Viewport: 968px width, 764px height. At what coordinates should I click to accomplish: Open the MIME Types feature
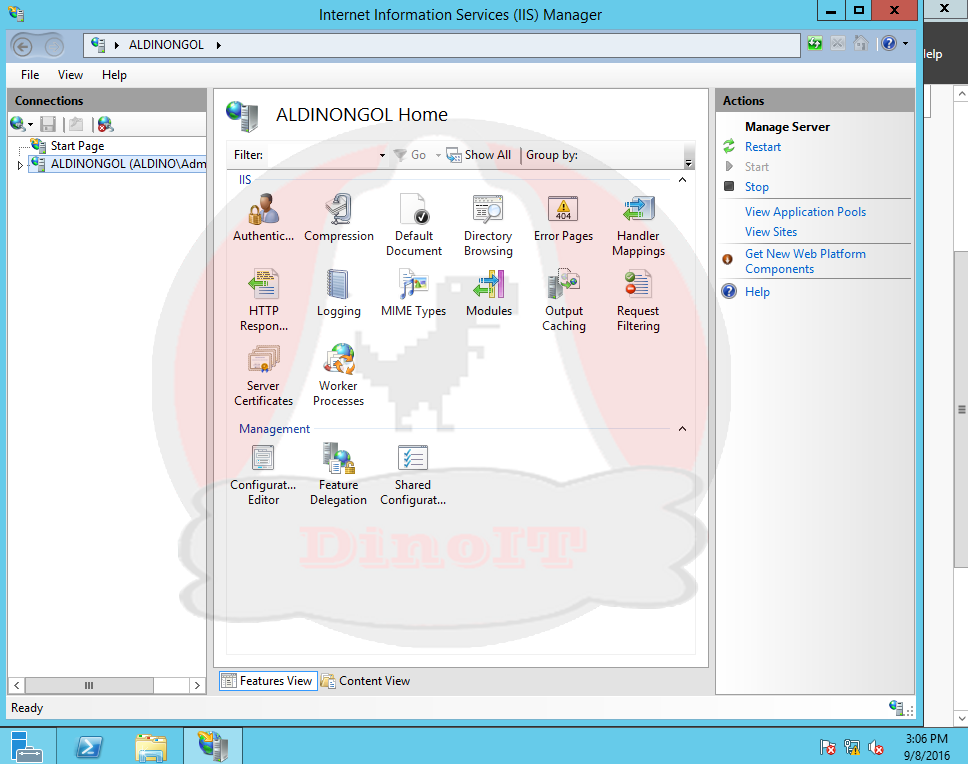pos(414,293)
